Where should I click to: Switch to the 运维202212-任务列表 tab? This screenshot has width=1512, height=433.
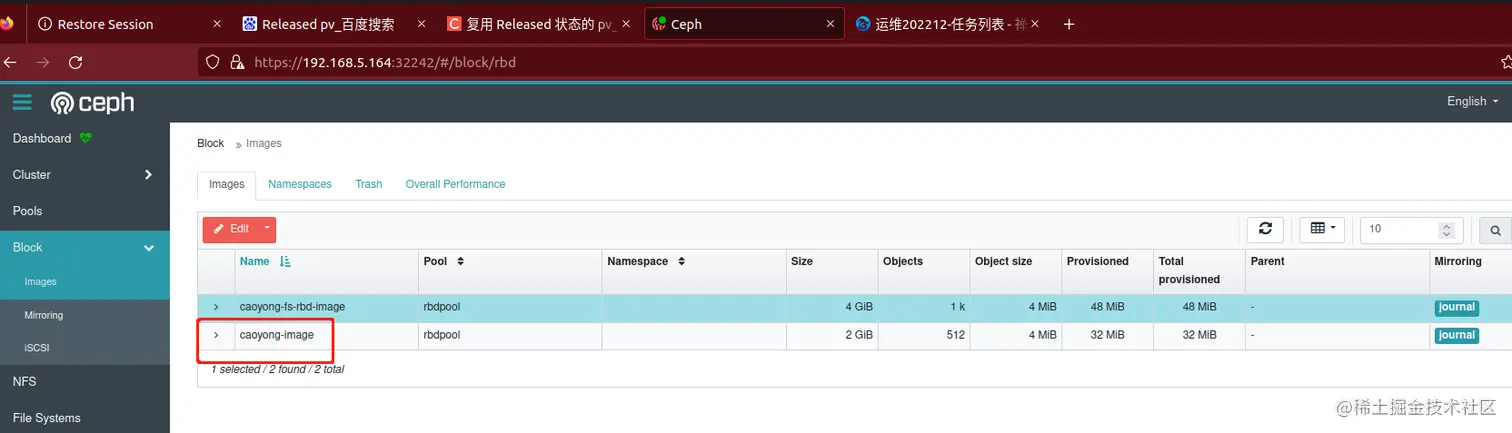click(x=946, y=24)
